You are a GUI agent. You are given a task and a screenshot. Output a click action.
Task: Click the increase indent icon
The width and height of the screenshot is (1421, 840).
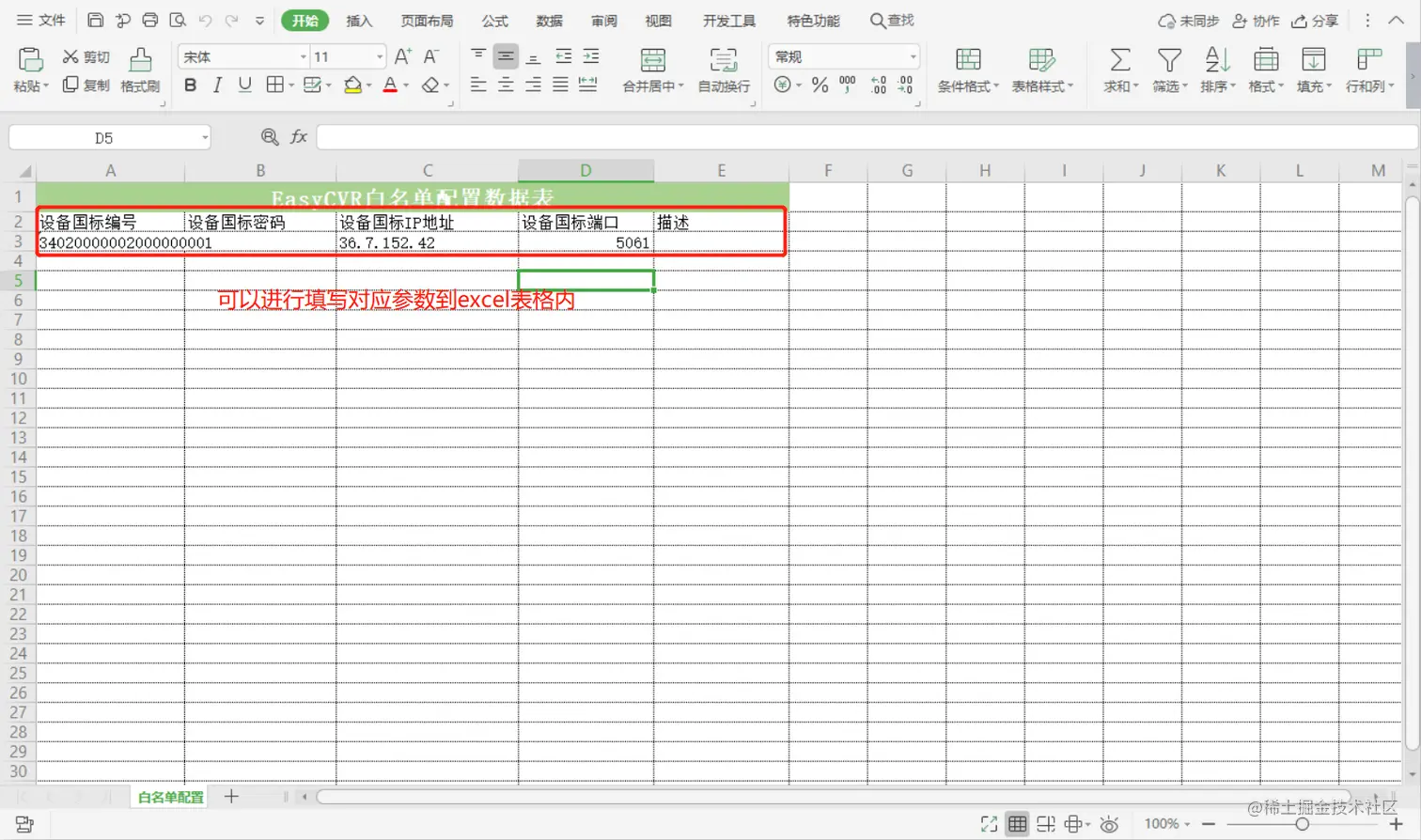tap(590, 56)
